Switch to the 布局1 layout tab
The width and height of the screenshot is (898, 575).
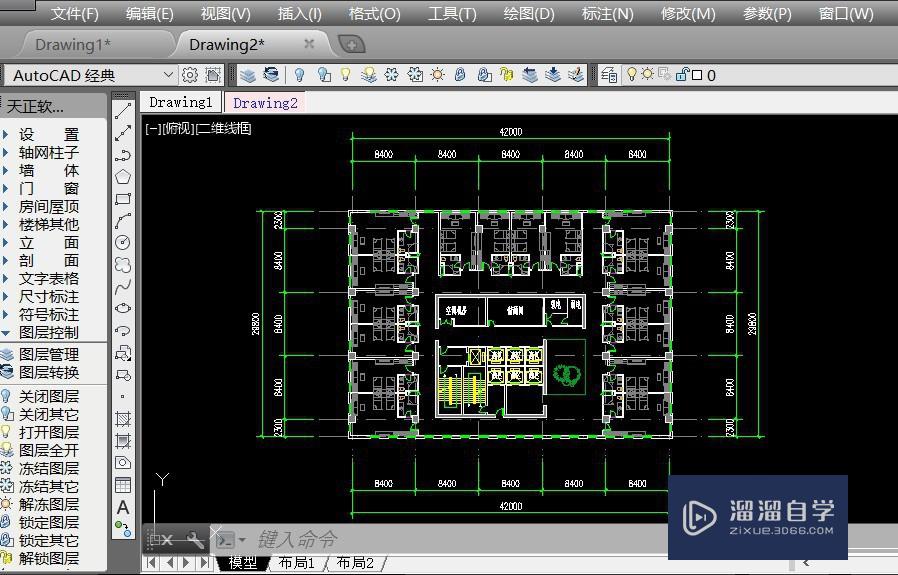point(296,563)
